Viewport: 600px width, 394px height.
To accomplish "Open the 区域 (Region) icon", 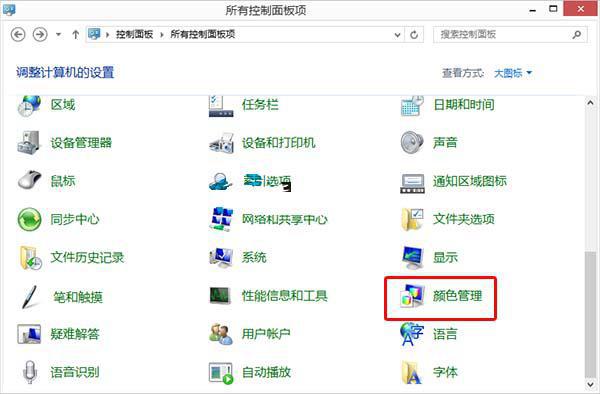I will point(29,106).
